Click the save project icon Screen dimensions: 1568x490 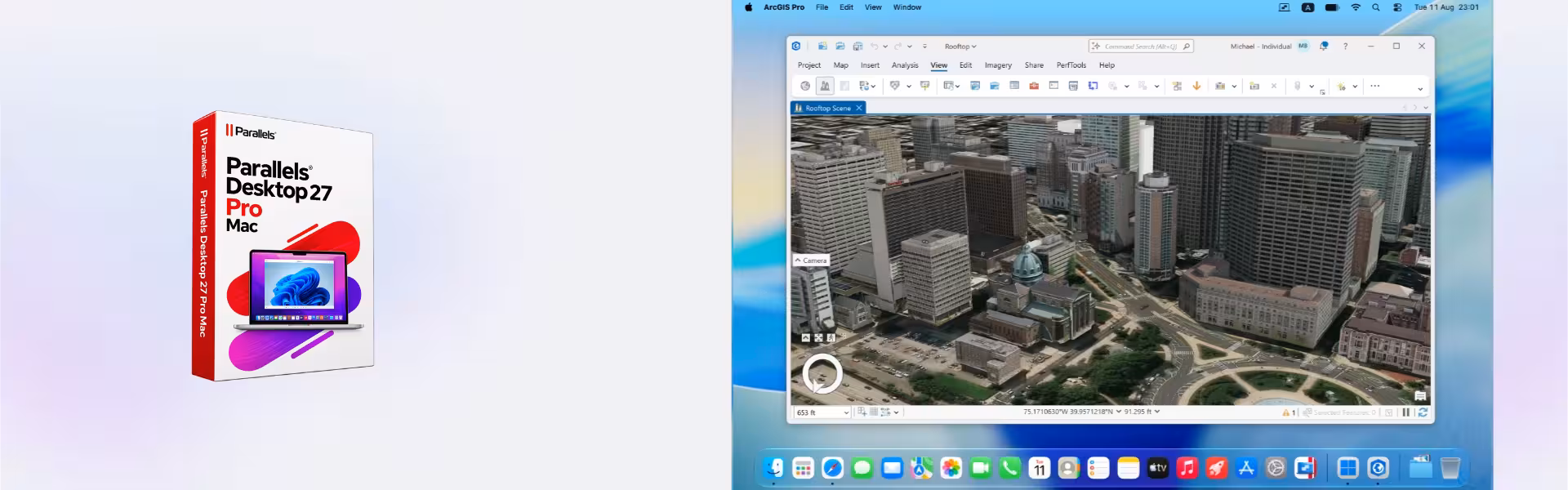[857, 47]
